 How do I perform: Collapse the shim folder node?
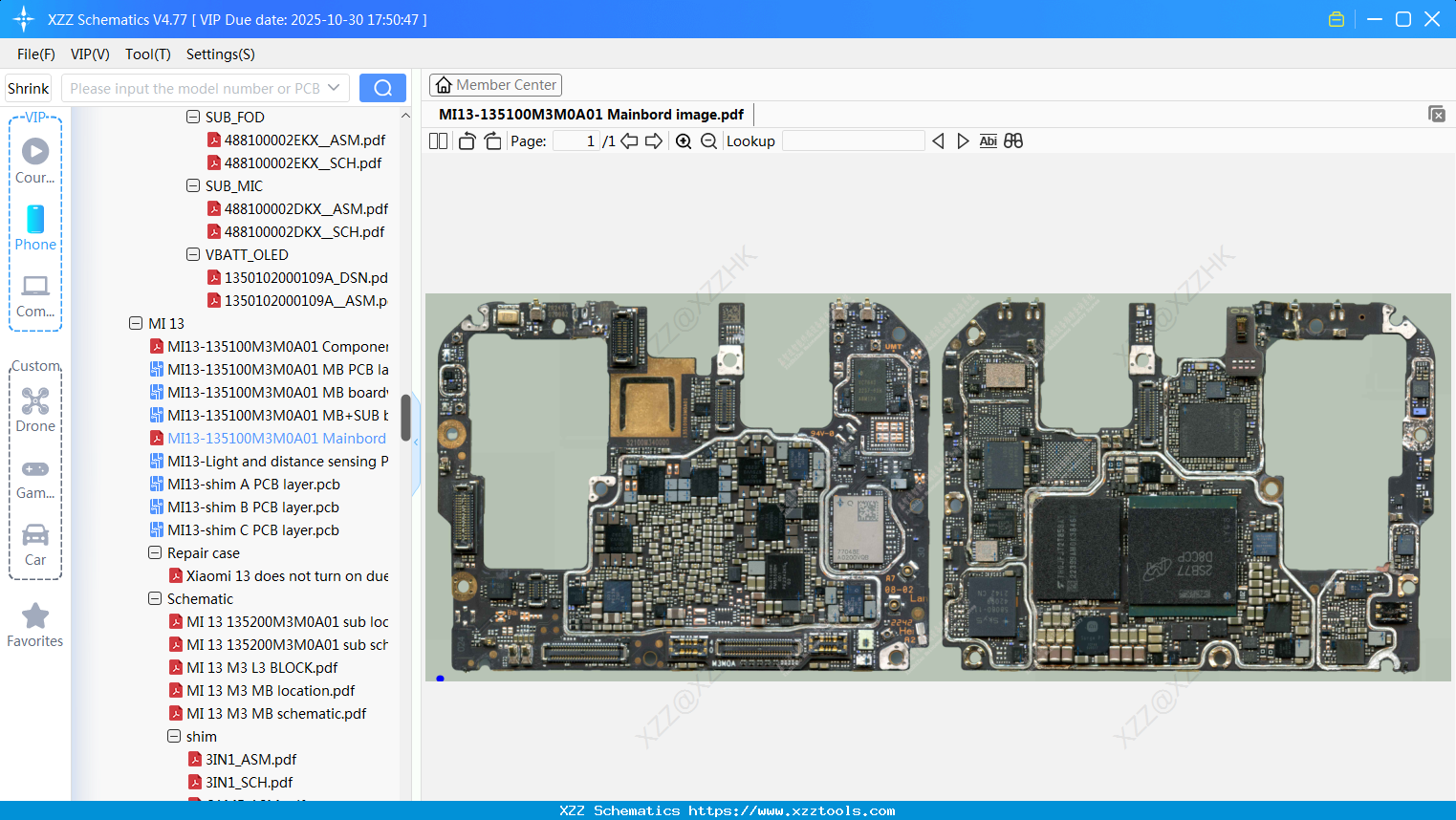coord(173,736)
